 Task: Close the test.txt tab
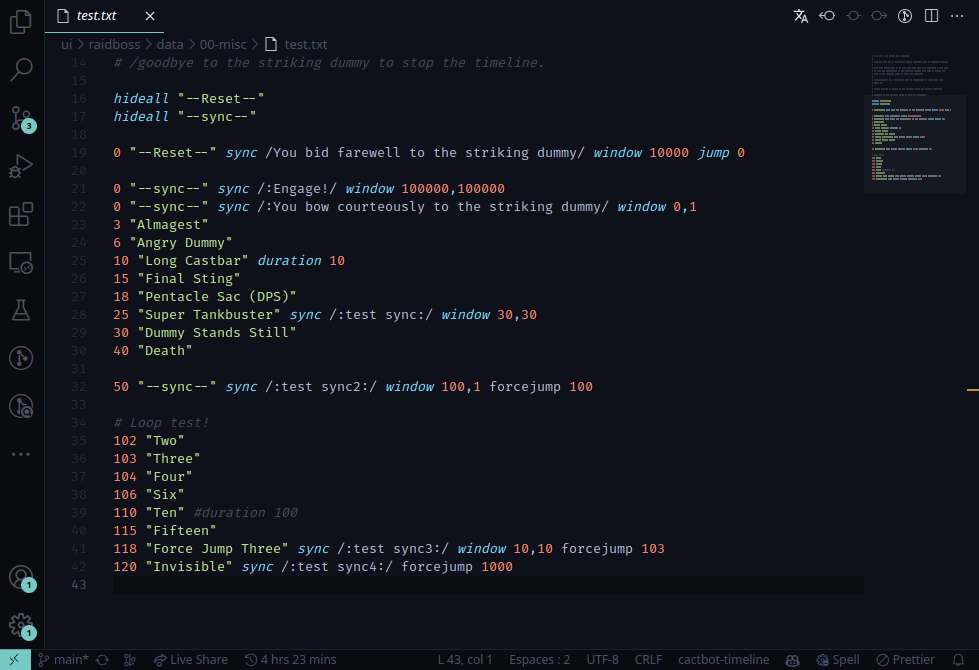coord(150,16)
